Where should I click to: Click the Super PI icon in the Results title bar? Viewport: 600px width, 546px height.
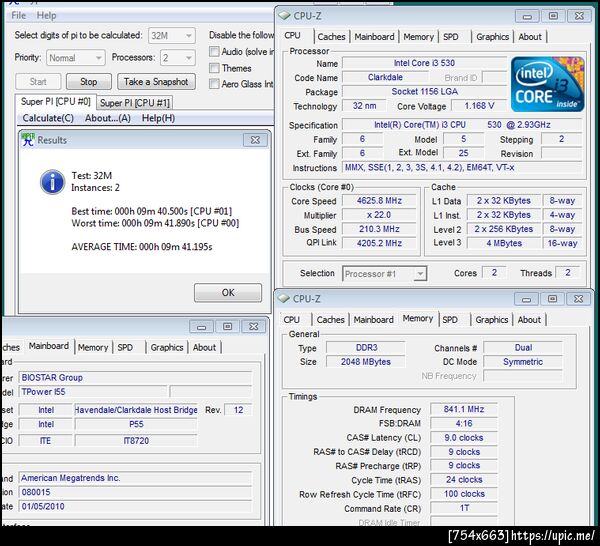(x=28, y=140)
